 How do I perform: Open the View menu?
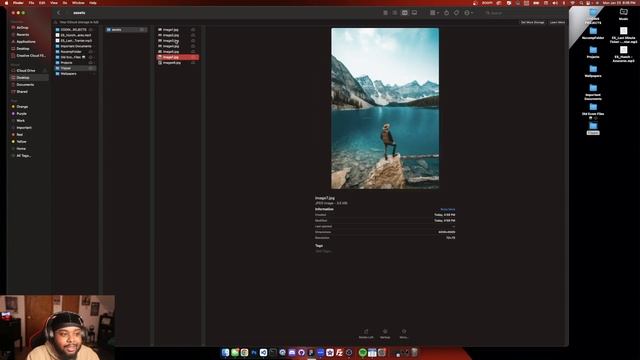(54, 3)
